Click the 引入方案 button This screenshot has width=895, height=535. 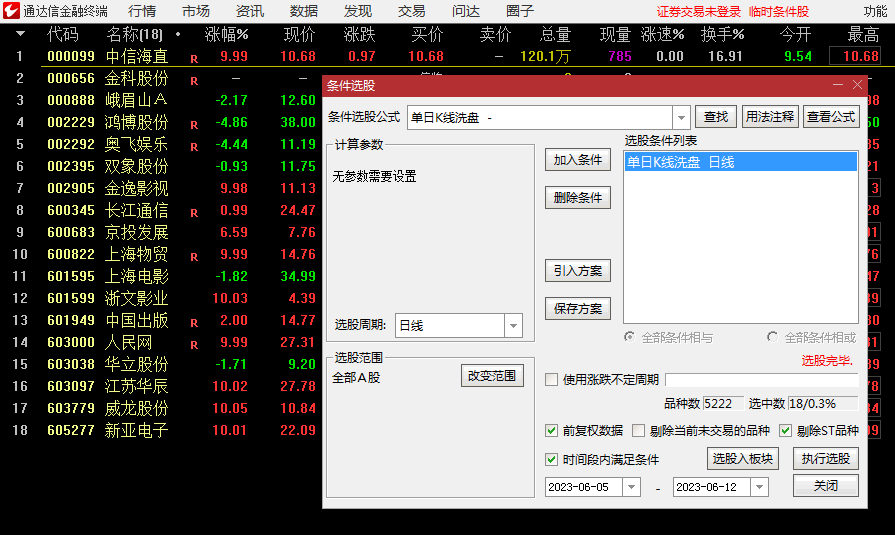578,271
